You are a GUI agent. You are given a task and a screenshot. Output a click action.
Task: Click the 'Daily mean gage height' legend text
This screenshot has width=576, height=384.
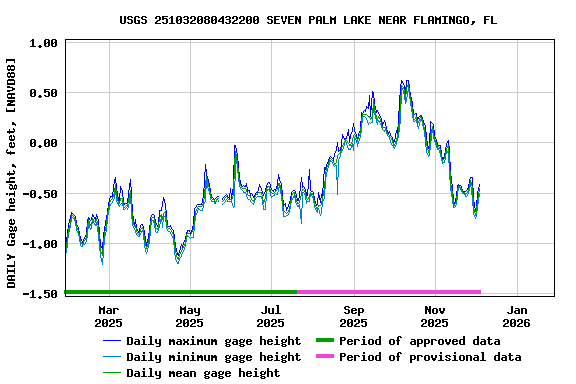click(203, 373)
